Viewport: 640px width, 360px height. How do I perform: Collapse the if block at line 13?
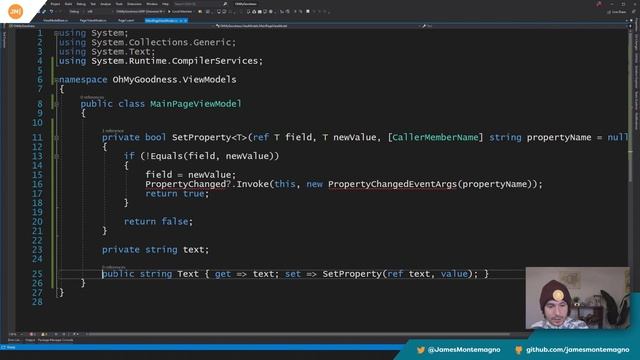pyautogui.click(x=56, y=156)
